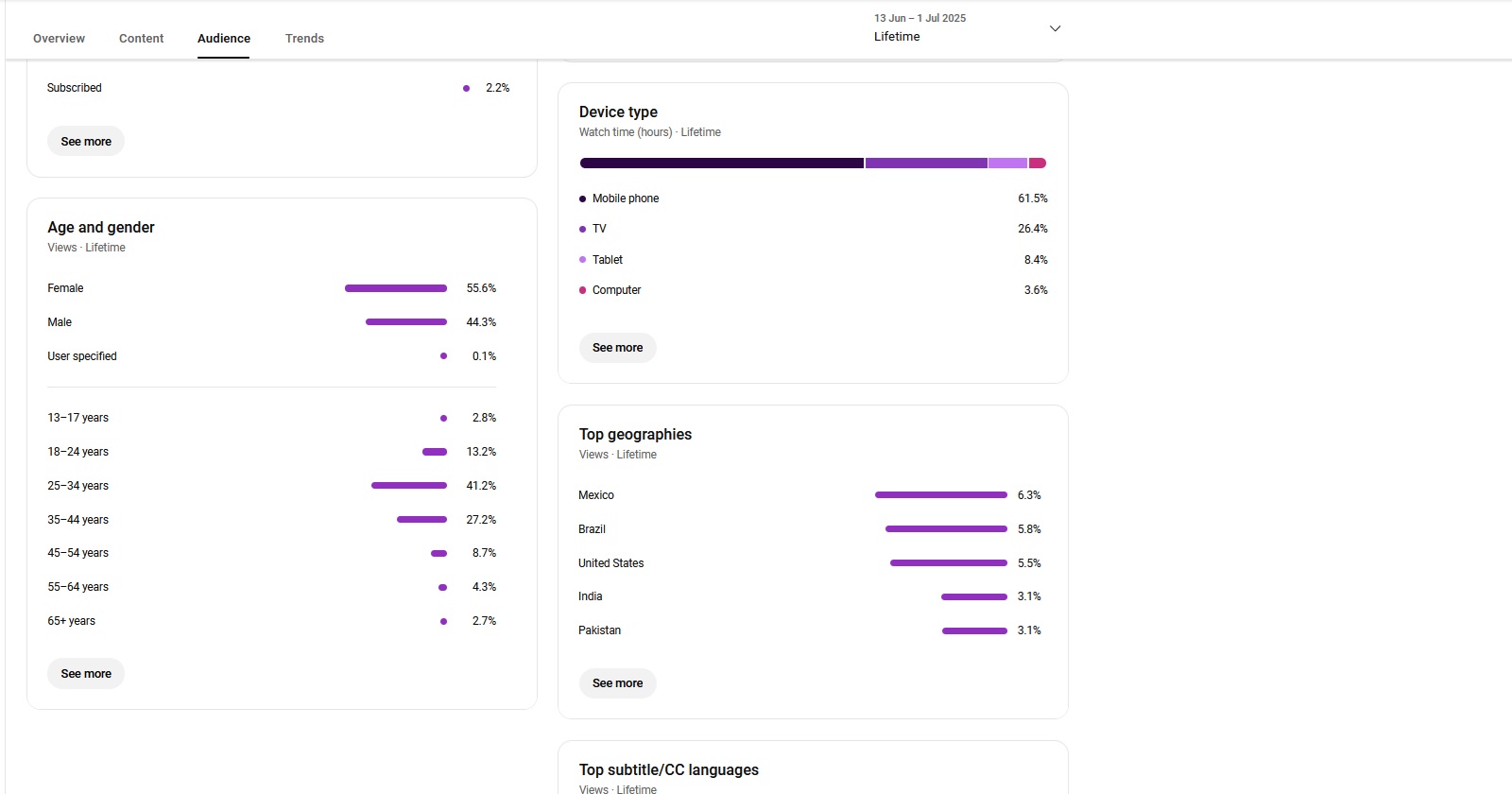Click the Female percentage bar
The height and width of the screenshot is (794, 1512).
coord(396,288)
